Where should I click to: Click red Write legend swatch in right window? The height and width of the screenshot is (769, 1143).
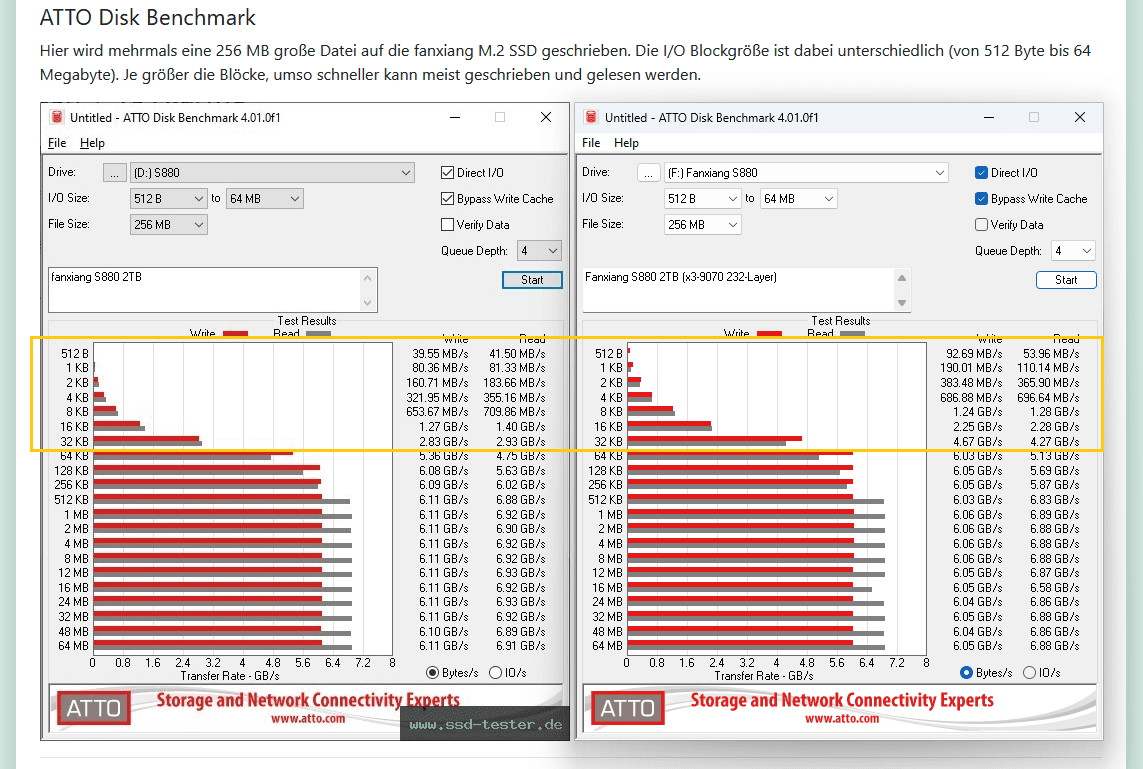pyautogui.click(x=770, y=334)
